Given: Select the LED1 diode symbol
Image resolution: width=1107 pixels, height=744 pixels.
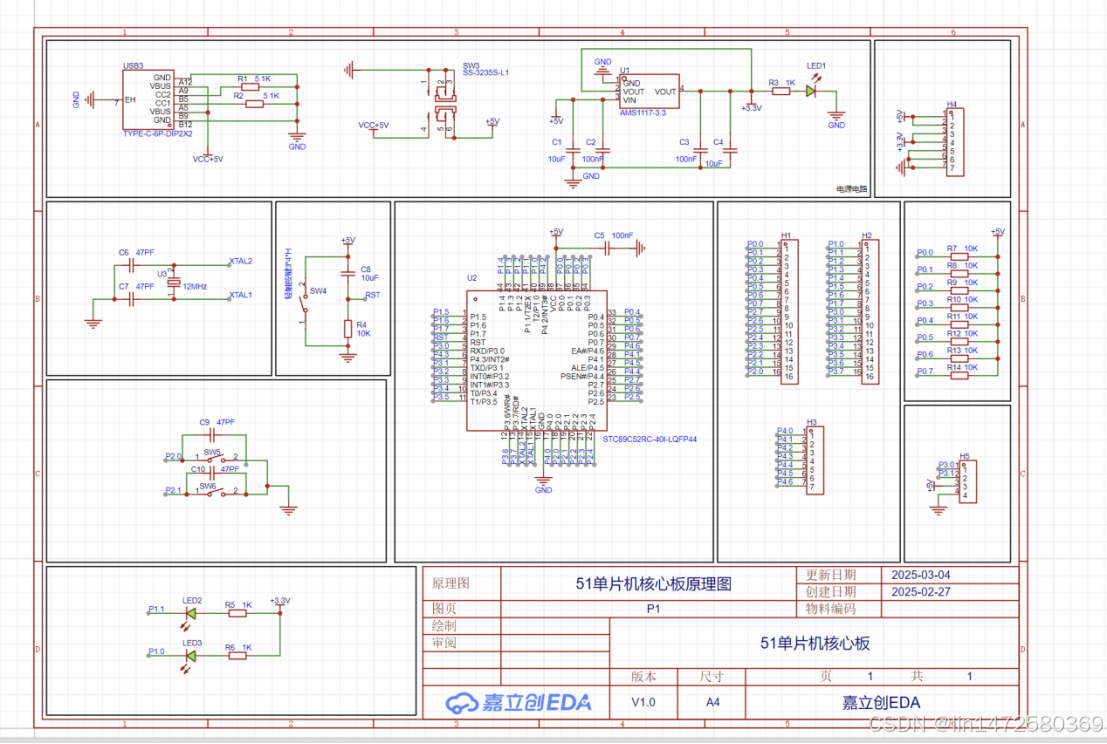Looking at the screenshot, I should click(811, 91).
